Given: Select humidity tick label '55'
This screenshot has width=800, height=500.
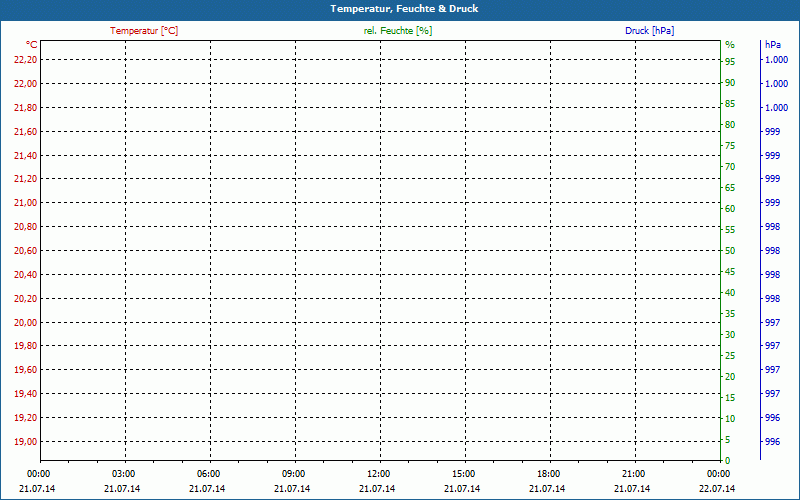Looking at the screenshot, I should pyautogui.click(x=730, y=230).
